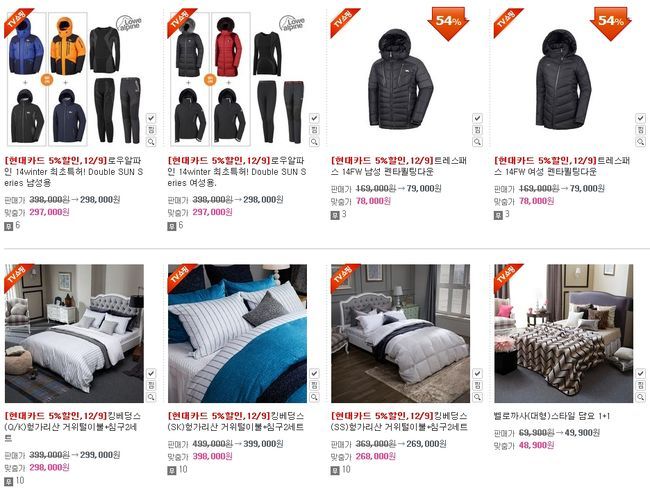Click the white Q/K bedding bedroom thumbnail

(x=74, y=333)
